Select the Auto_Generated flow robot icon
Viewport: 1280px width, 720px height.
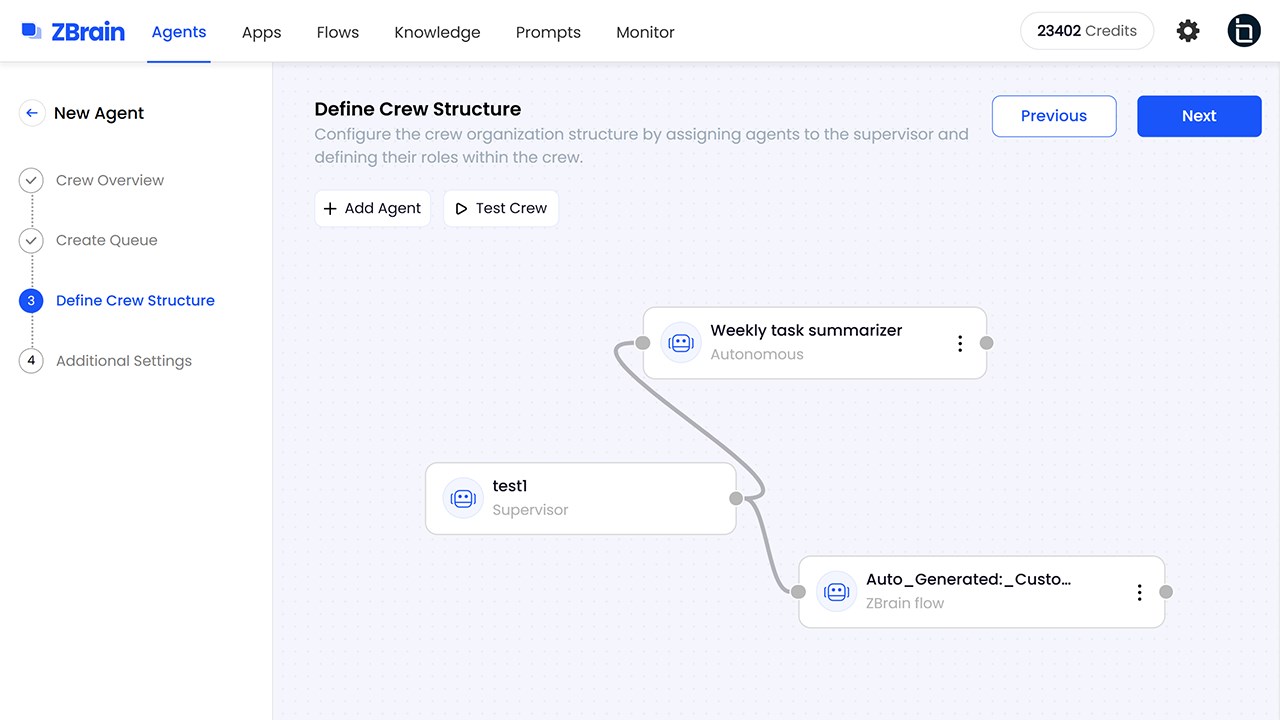click(836, 592)
